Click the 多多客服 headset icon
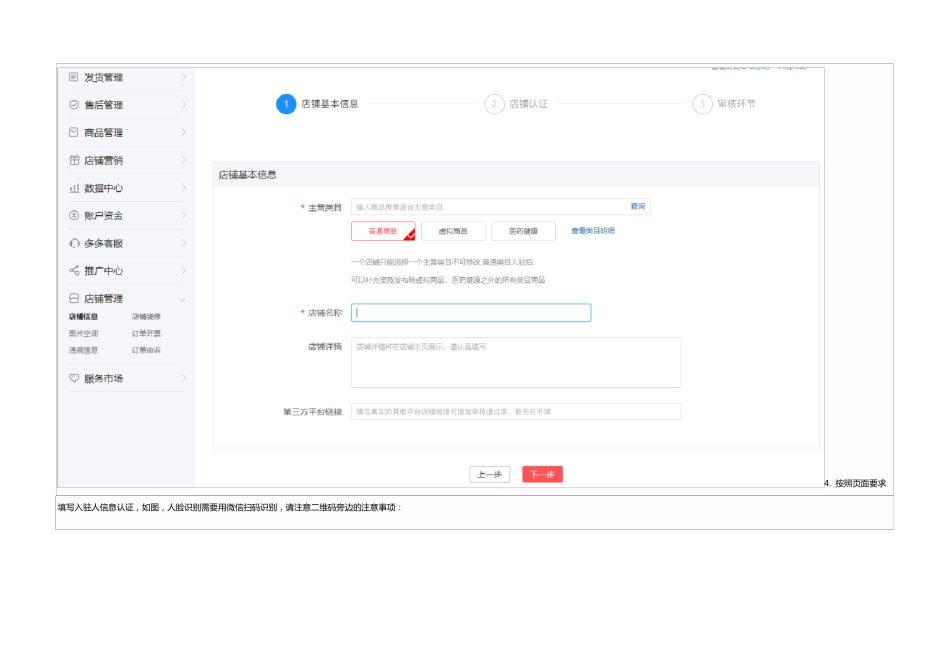The image size is (950, 672). click(74, 243)
